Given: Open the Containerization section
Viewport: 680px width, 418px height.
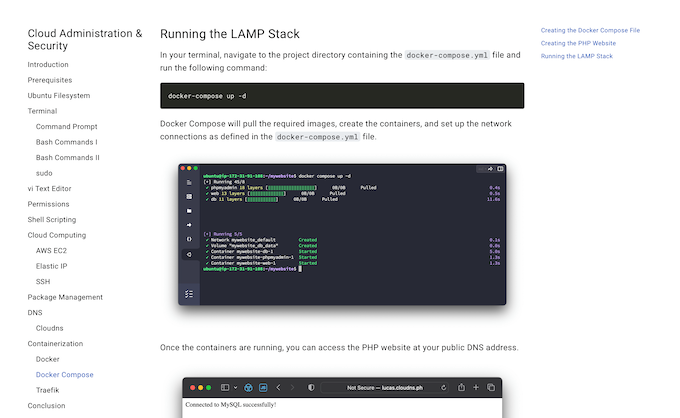Looking at the screenshot, I should point(55,344).
